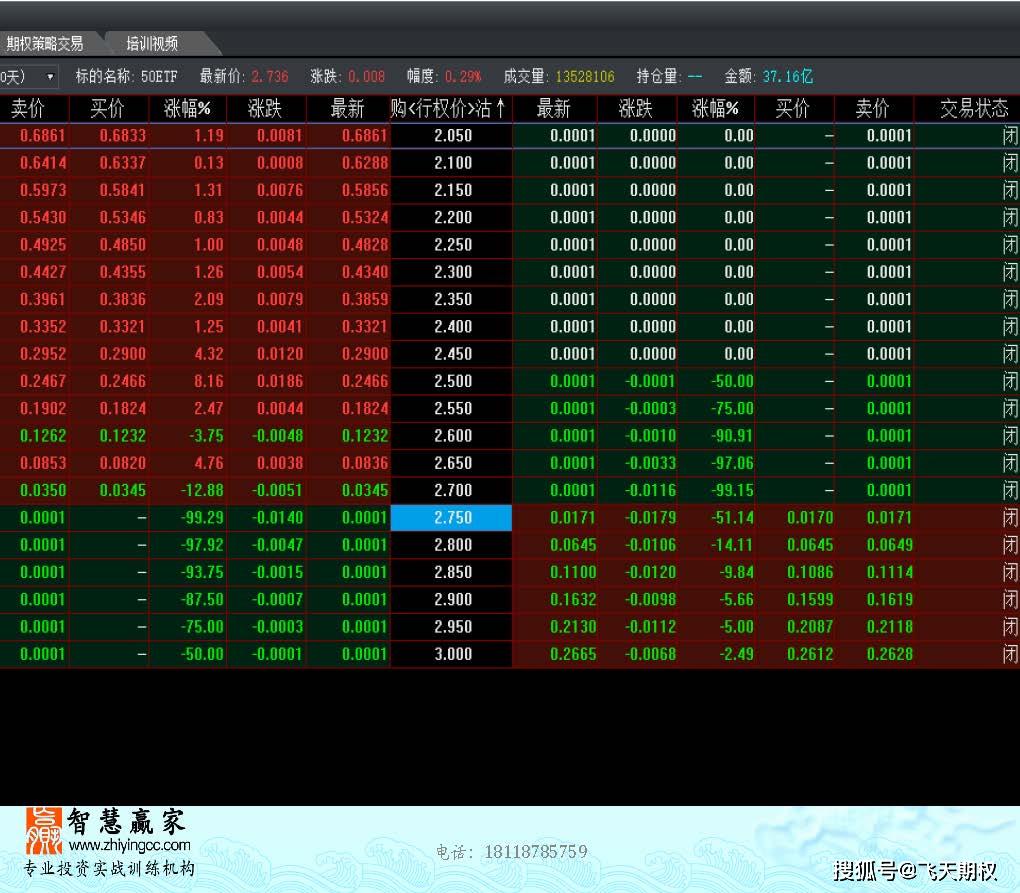The width and height of the screenshot is (1020, 893).
Task: Select the 2.050 strike price row
Action: [453, 136]
